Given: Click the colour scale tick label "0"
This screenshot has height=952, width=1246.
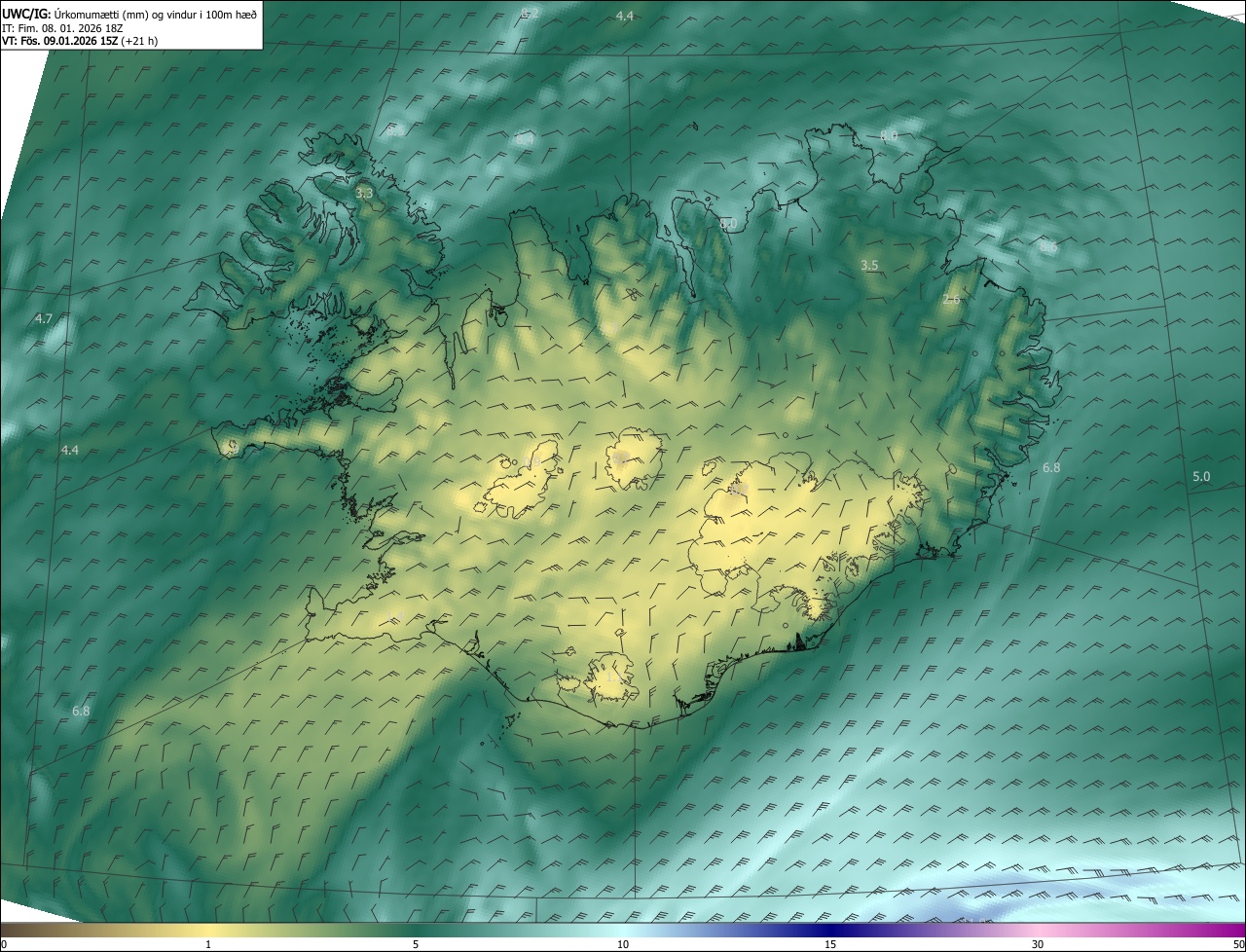Looking at the screenshot, I should click(x=4, y=944).
